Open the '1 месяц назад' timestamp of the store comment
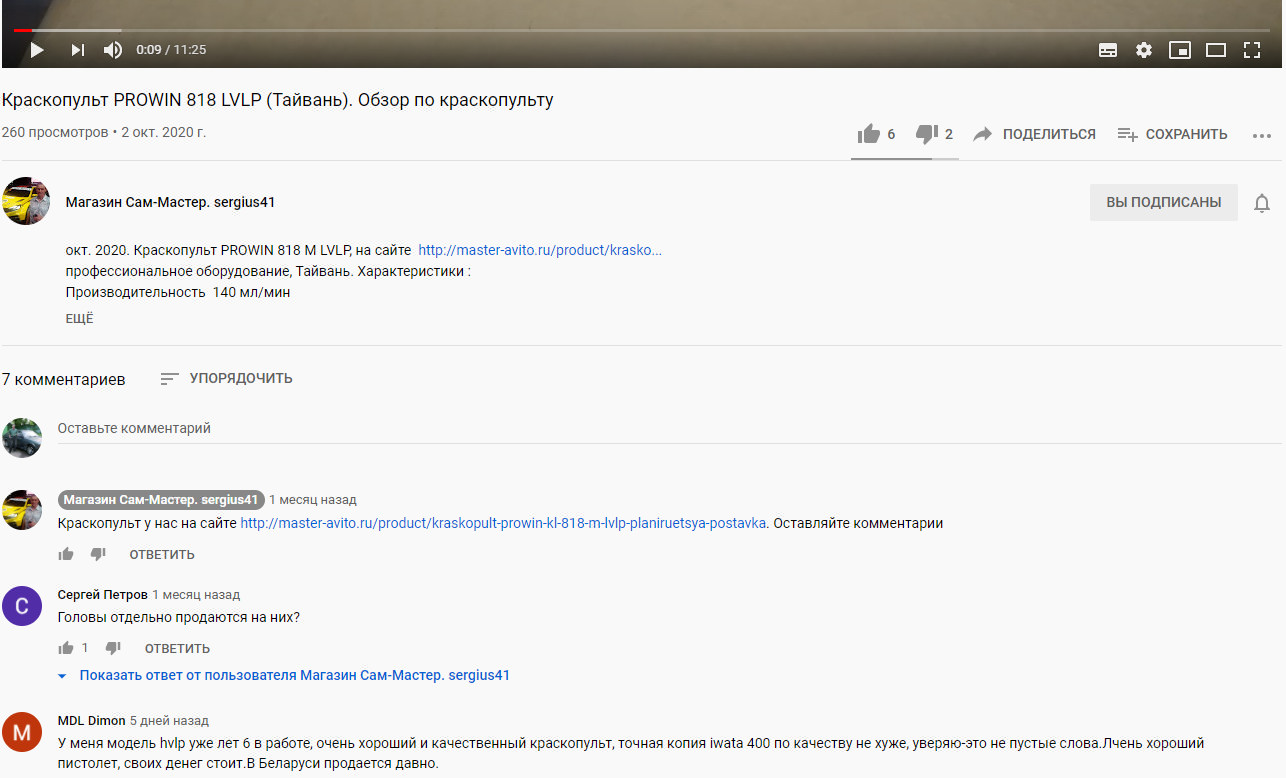The image size is (1286, 778). tap(313, 500)
